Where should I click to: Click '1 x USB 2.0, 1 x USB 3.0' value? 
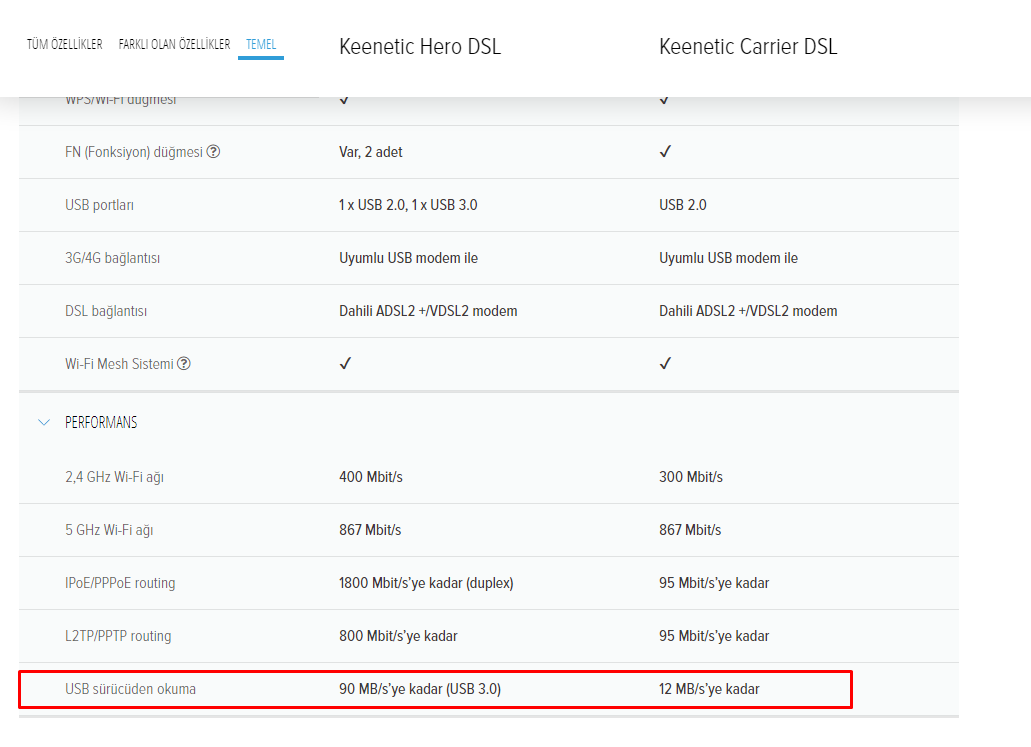coord(408,205)
